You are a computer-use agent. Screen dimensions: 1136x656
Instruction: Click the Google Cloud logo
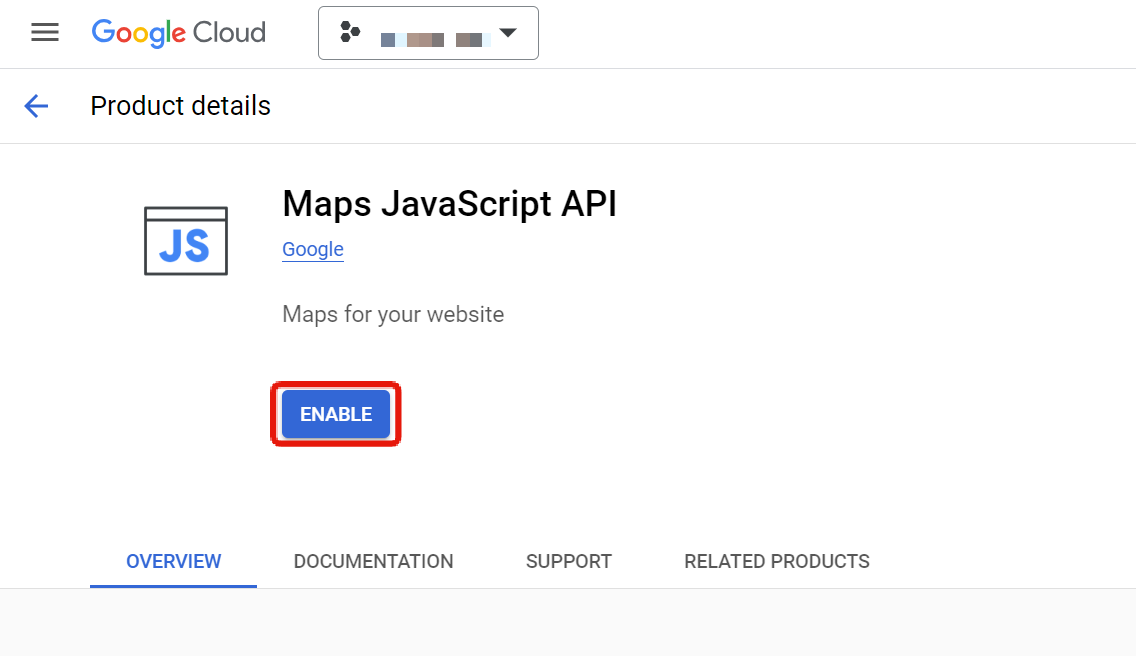tap(178, 33)
